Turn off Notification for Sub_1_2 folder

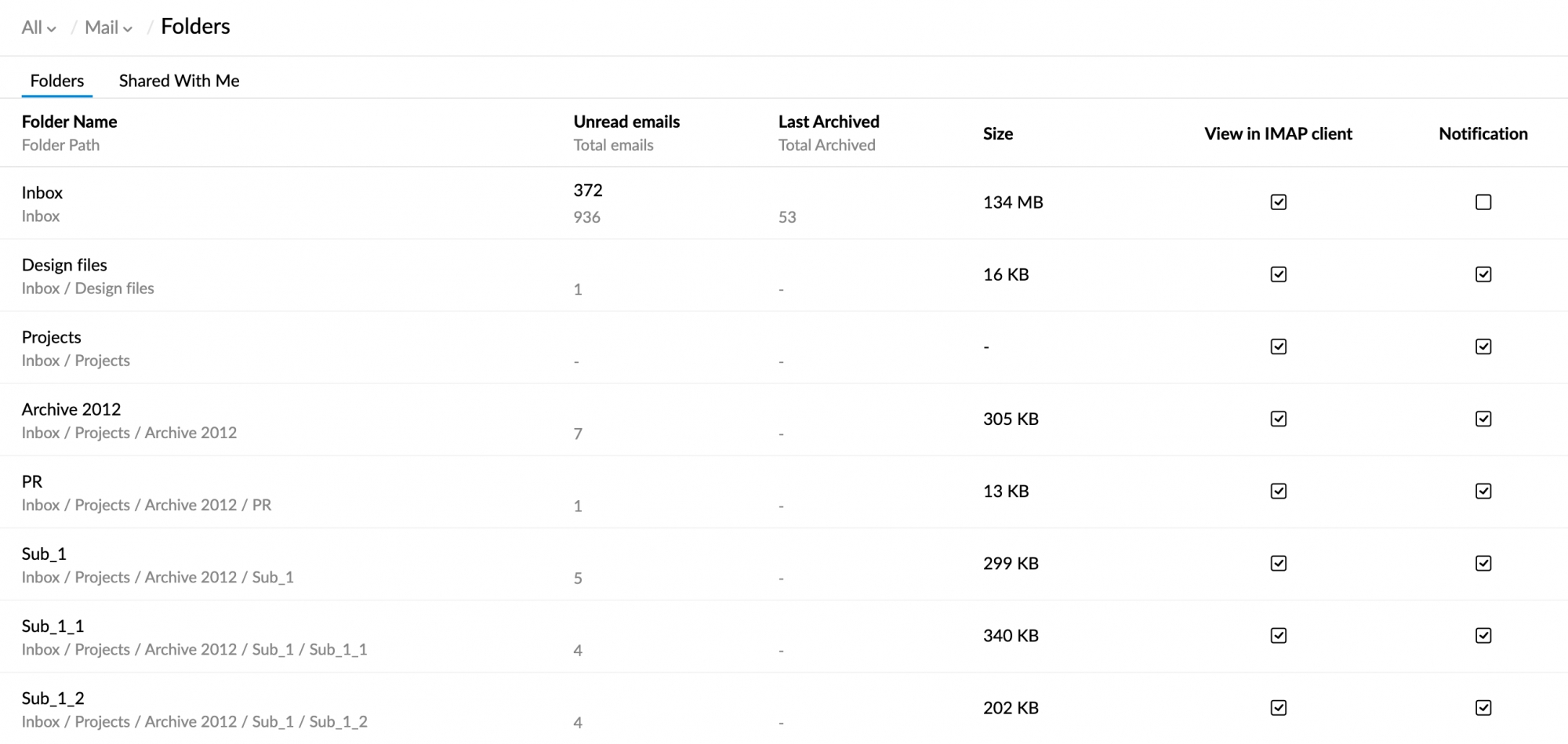pyautogui.click(x=1483, y=707)
